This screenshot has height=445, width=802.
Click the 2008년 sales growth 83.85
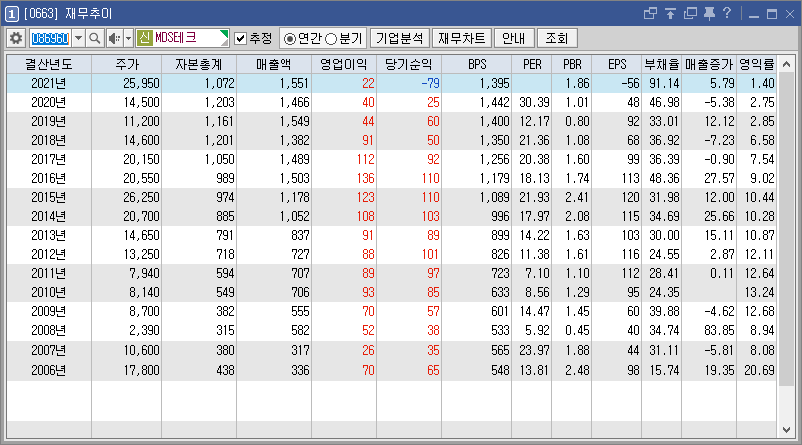[719, 330]
